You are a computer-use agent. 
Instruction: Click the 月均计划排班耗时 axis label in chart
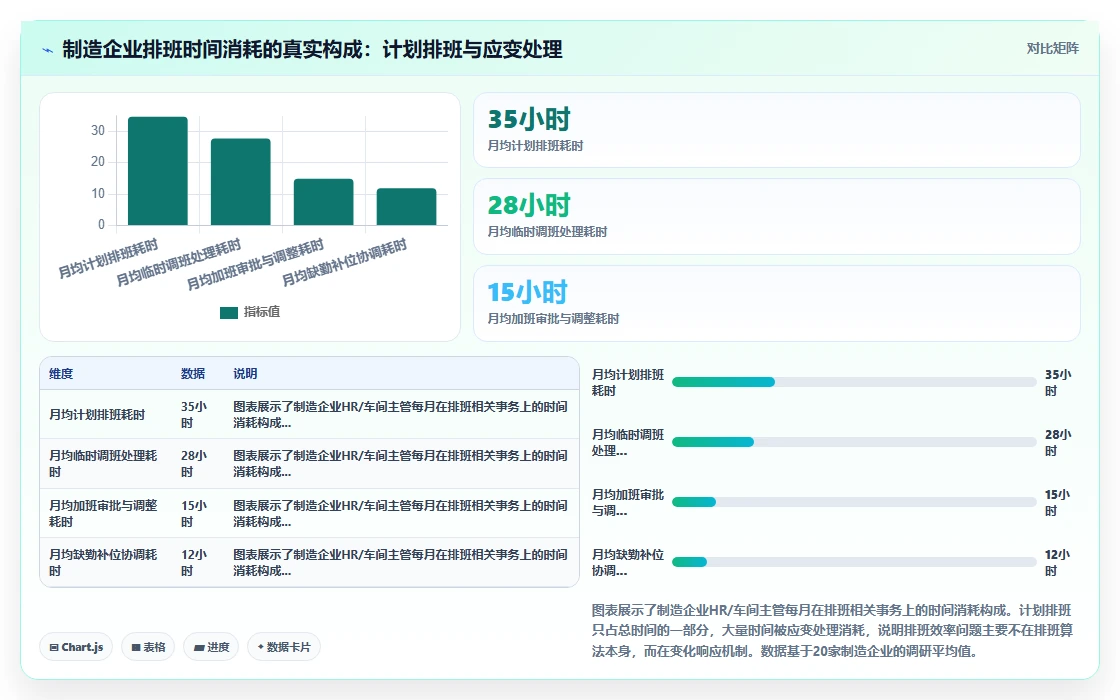click(x=109, y=259)
